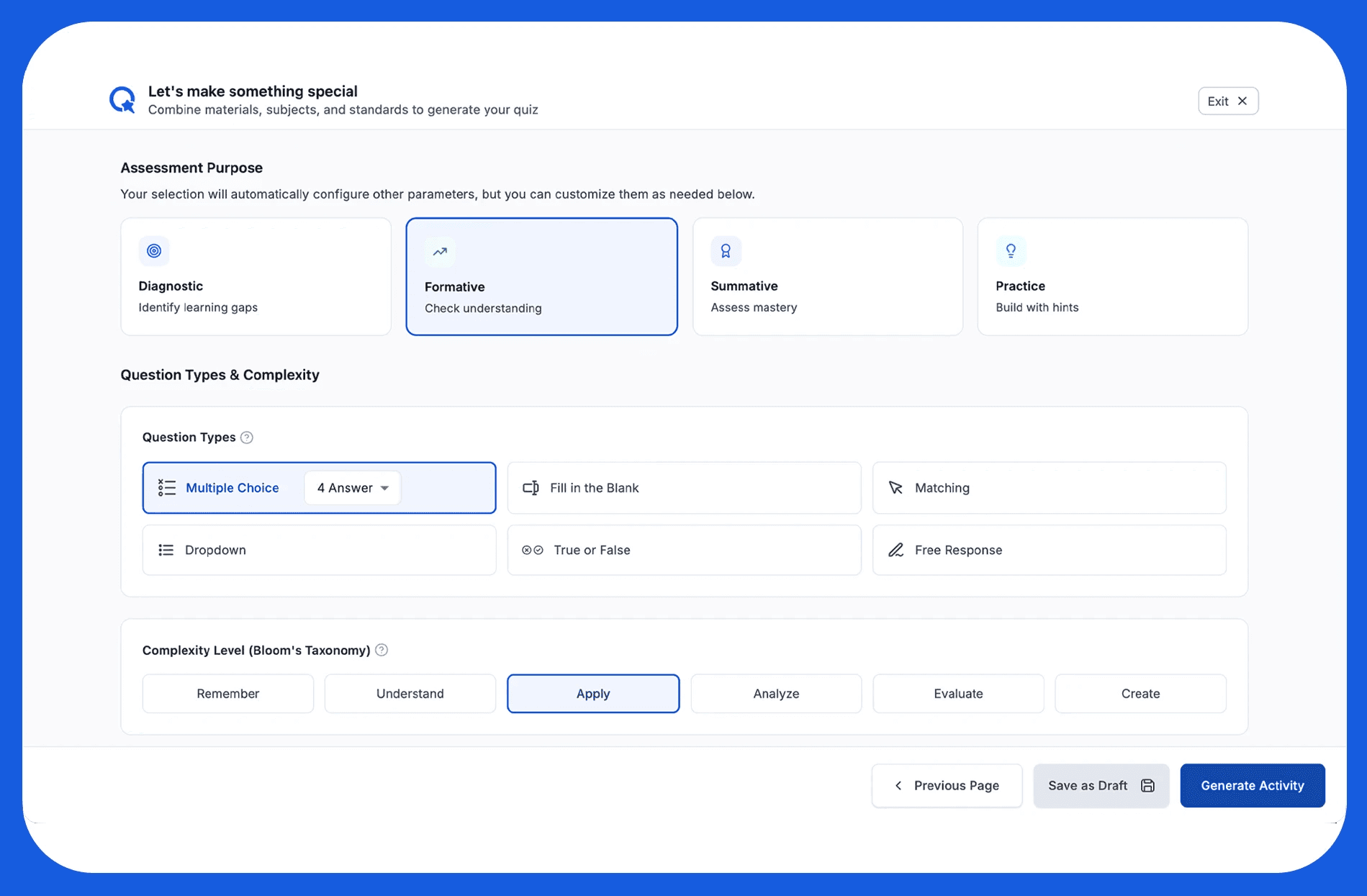Open the Complexity Level help icon
1367x896 pixels.
pyautogui.click(x=382, y=650)
